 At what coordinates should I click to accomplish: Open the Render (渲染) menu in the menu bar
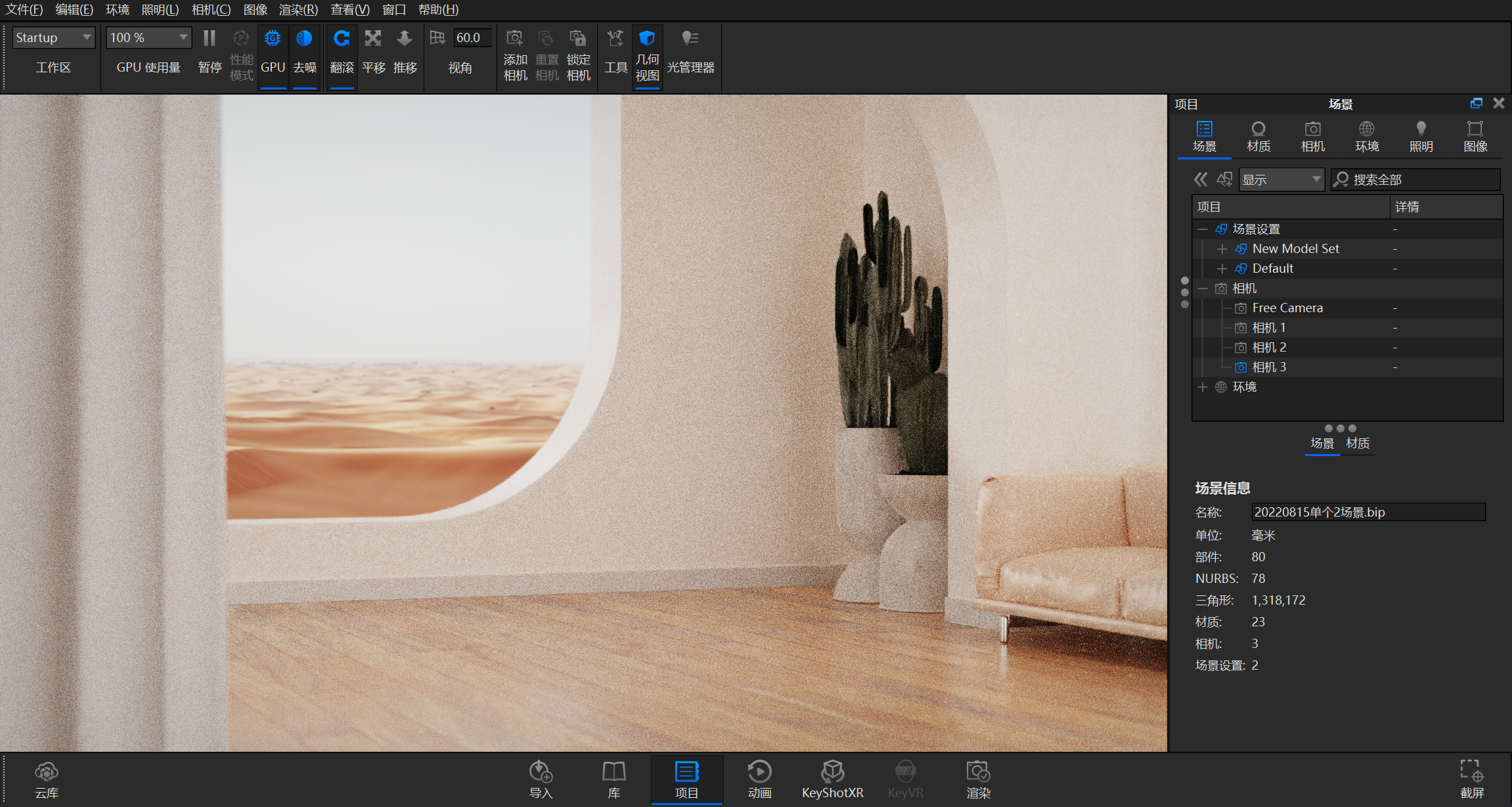tap(298, 10)
